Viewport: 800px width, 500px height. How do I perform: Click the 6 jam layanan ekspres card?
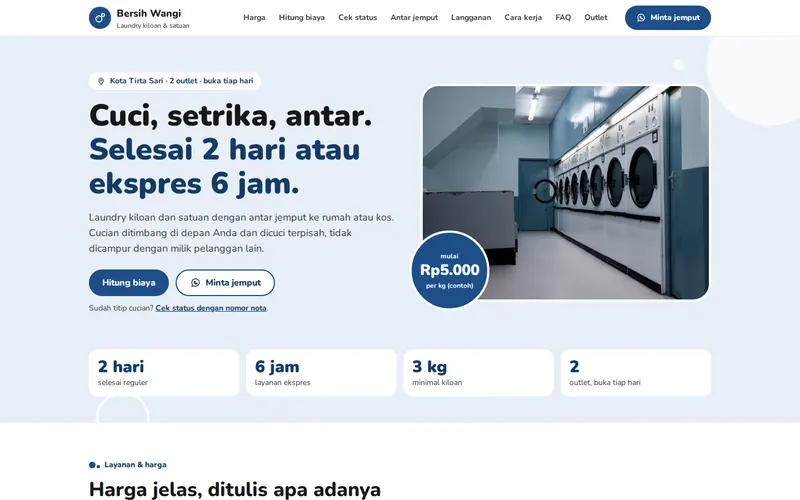(321, 373)
